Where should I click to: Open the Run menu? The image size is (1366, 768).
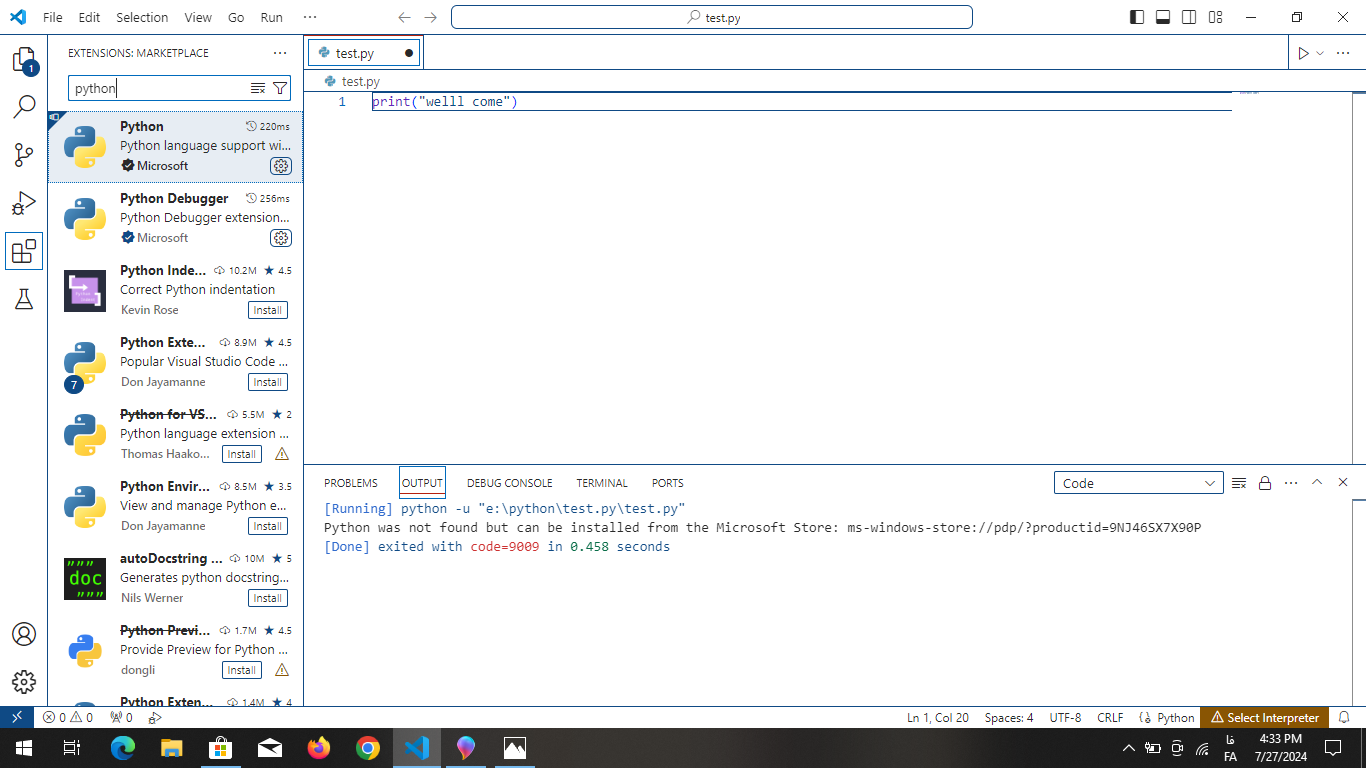(271, 17)
